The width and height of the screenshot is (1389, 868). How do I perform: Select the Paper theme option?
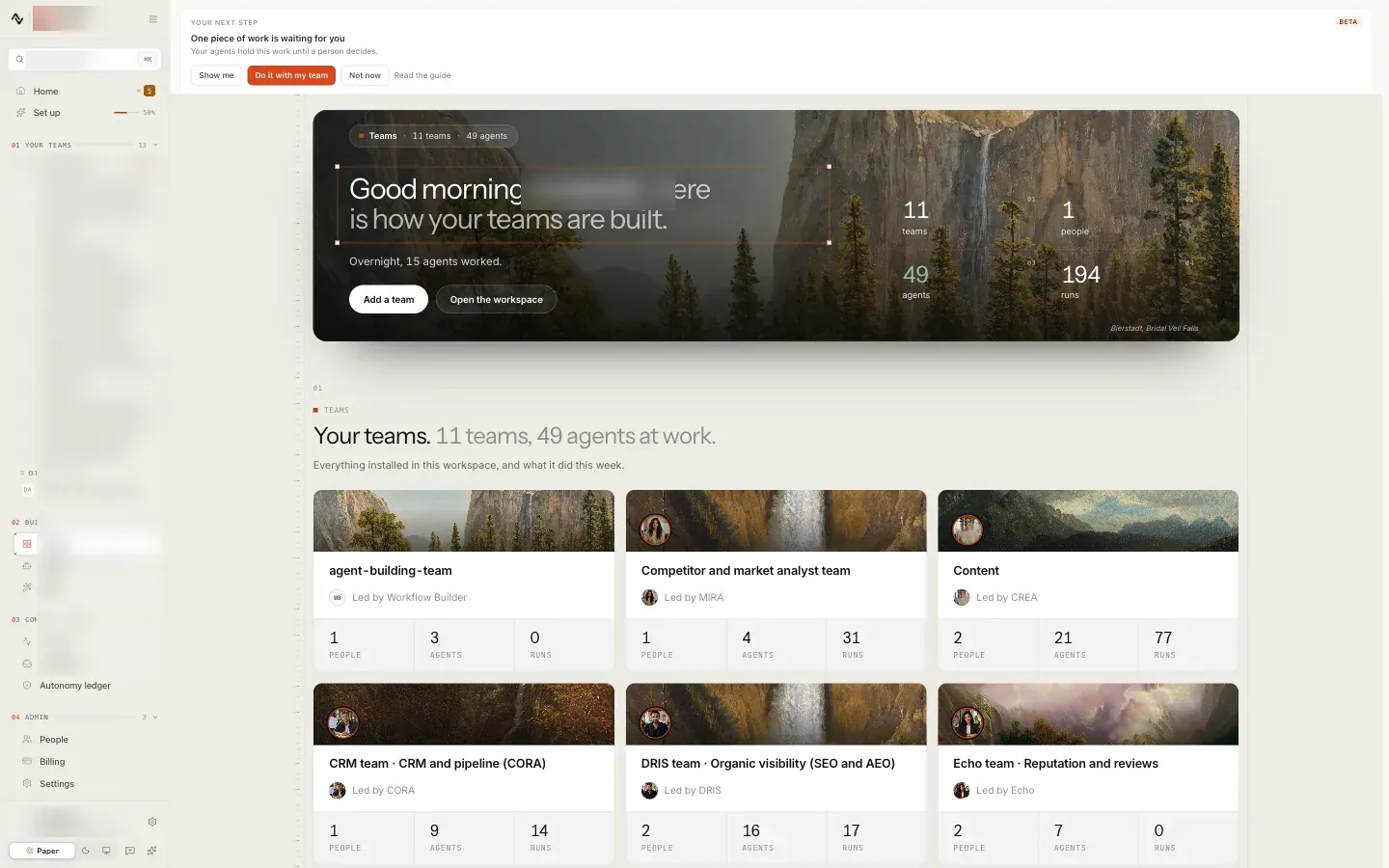tap(42, 851)
